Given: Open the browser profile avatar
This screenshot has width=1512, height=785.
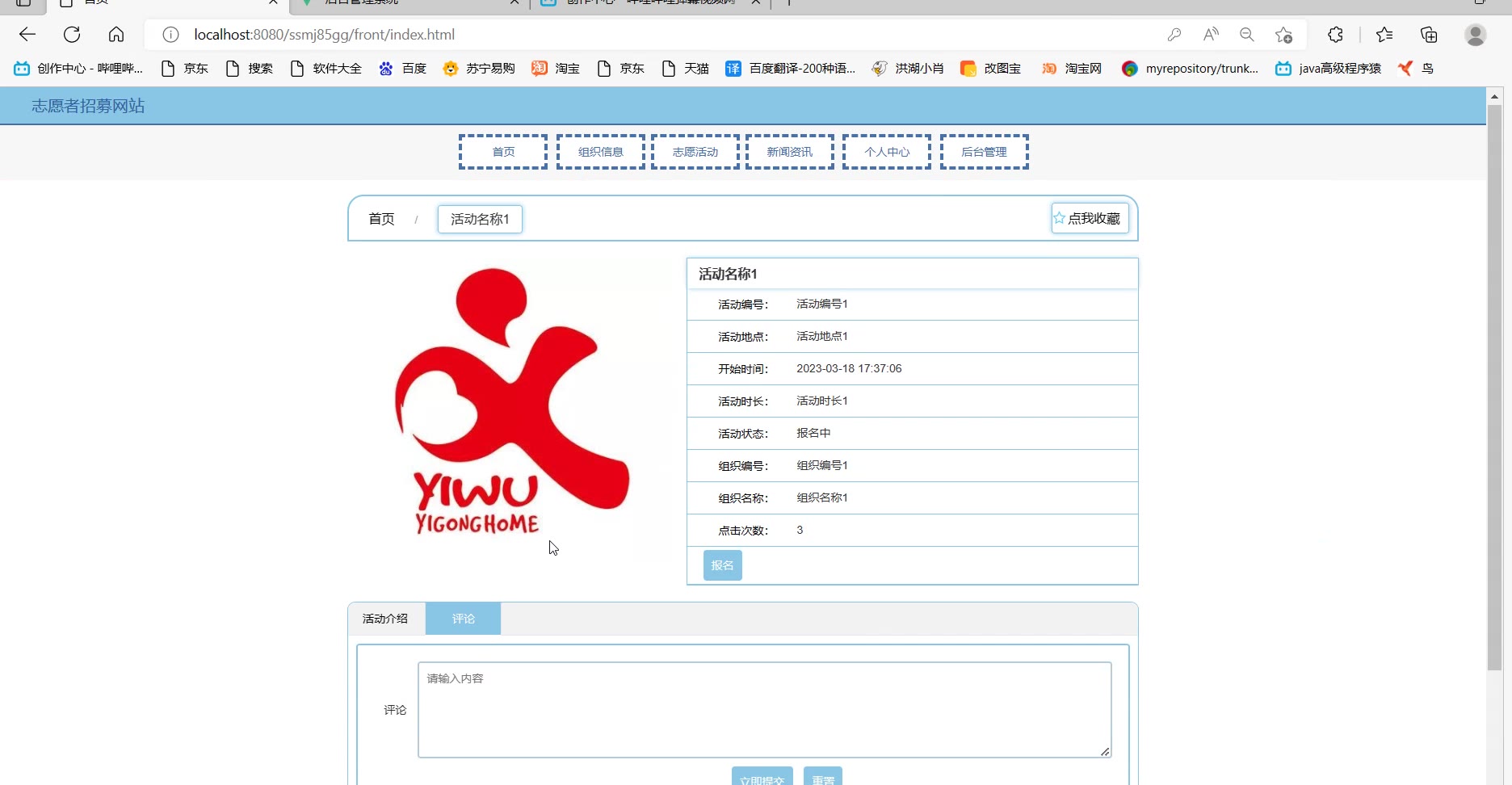Looking at the screenshot, I should 1476,35.
